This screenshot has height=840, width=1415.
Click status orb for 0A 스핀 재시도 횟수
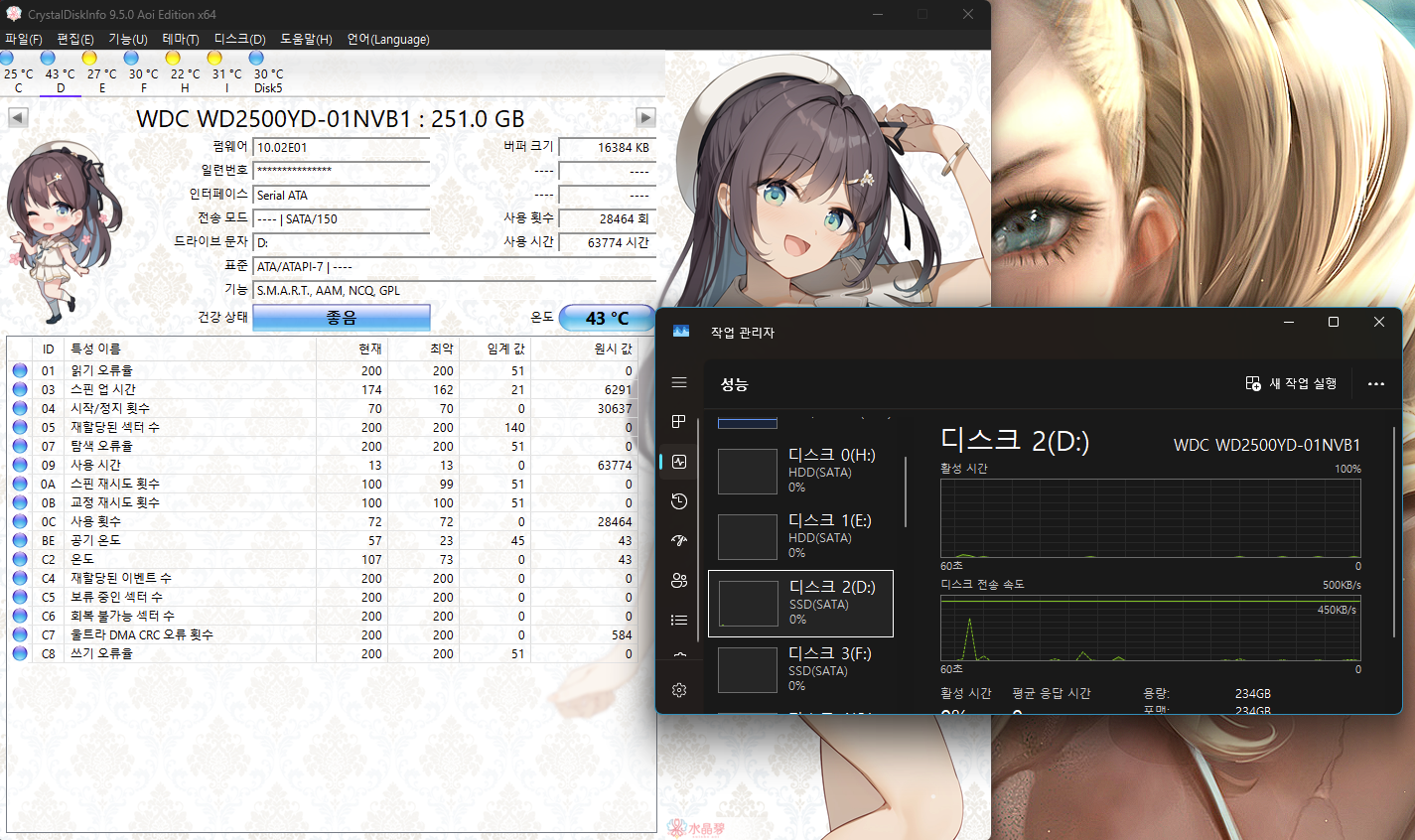[x=20, y=484]
